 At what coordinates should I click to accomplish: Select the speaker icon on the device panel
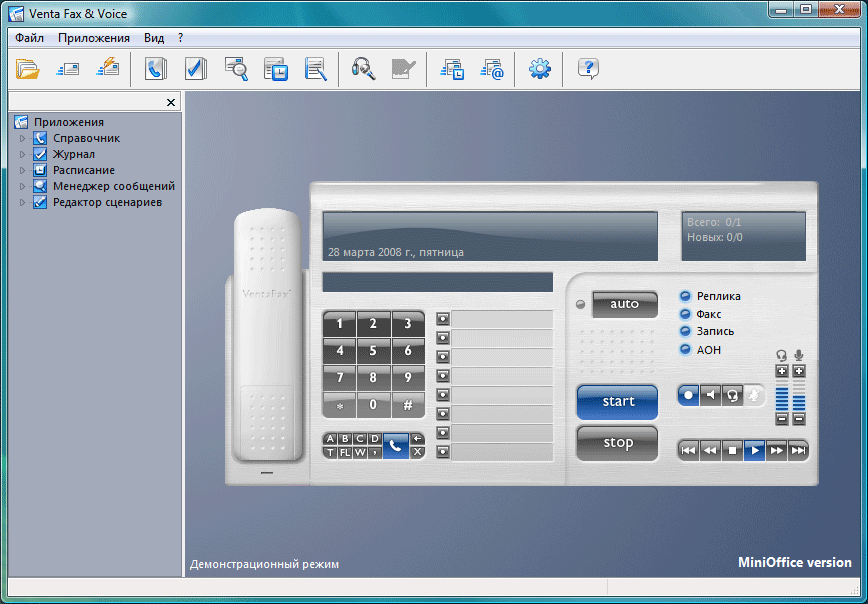(709, 395)
